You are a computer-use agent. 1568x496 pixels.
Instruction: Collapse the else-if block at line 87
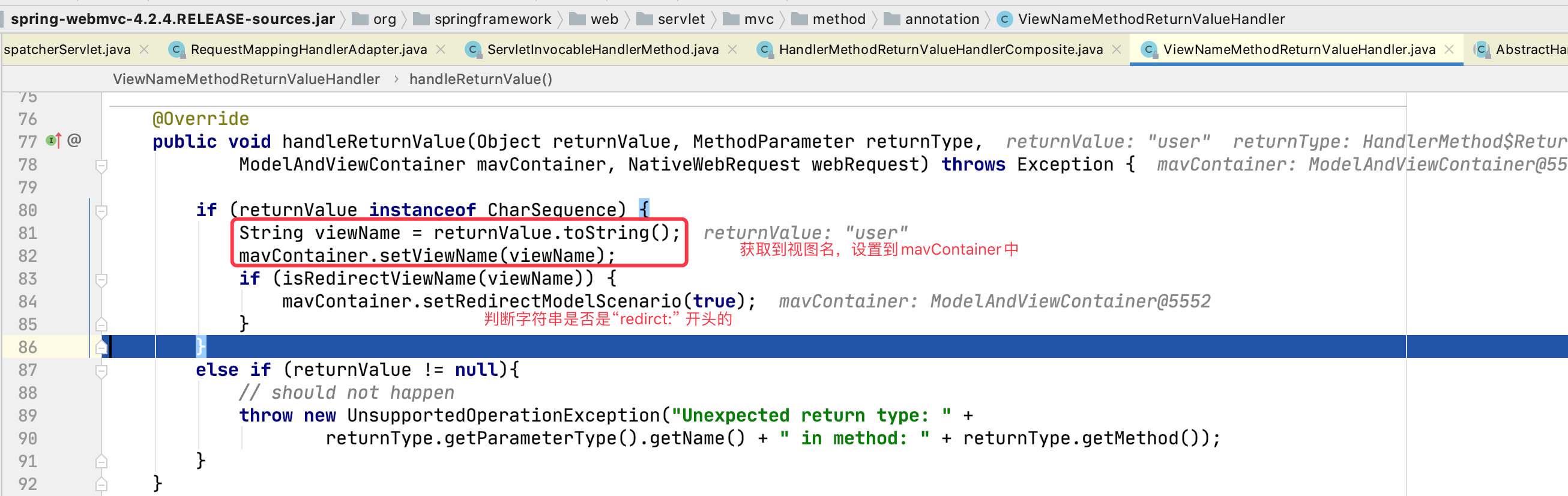(x=101, y=370)
